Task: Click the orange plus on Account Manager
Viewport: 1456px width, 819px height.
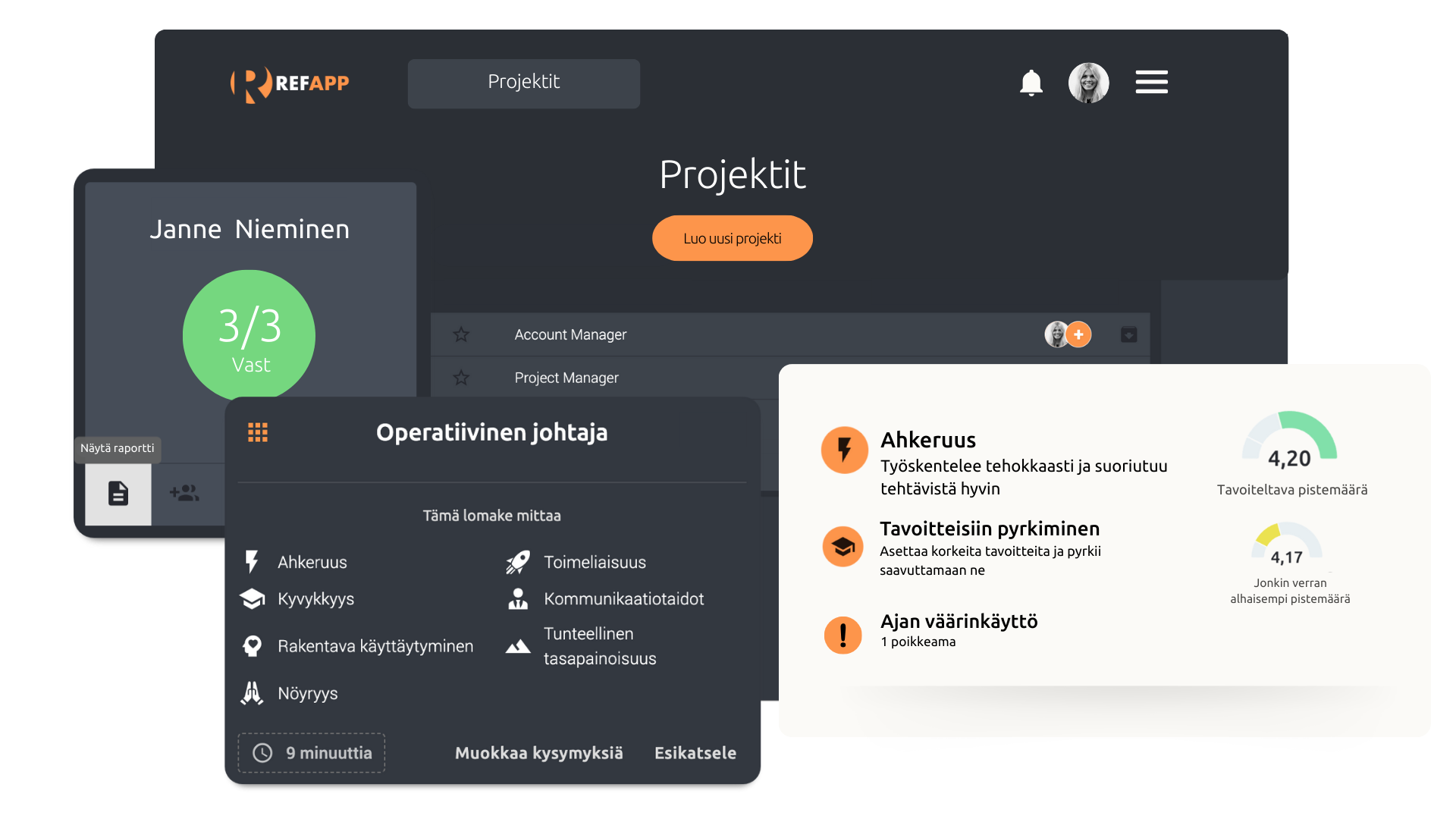Action: pos(1078,334)
